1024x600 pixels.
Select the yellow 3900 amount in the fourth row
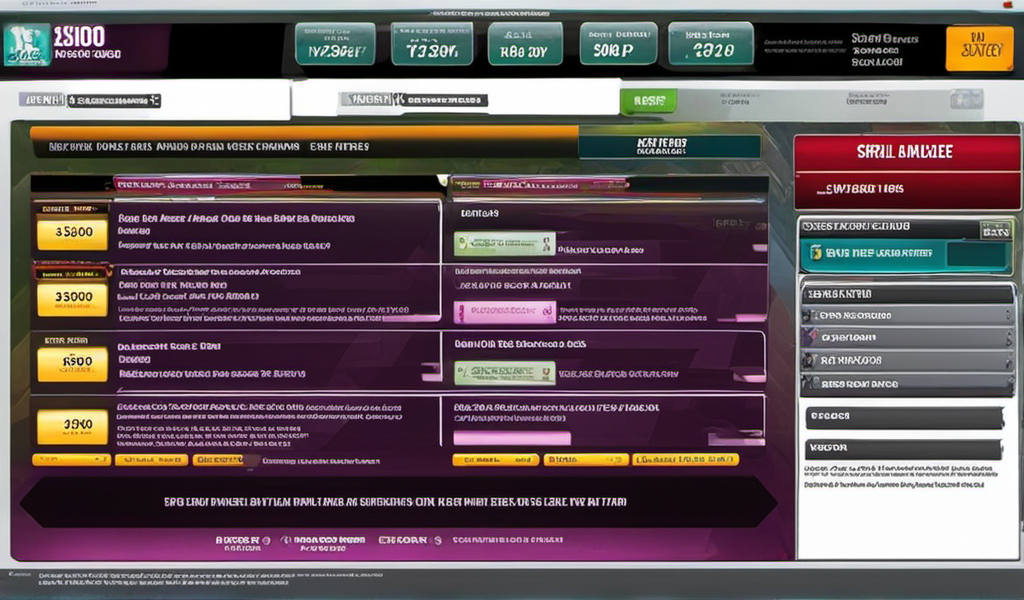pos(72,426)
